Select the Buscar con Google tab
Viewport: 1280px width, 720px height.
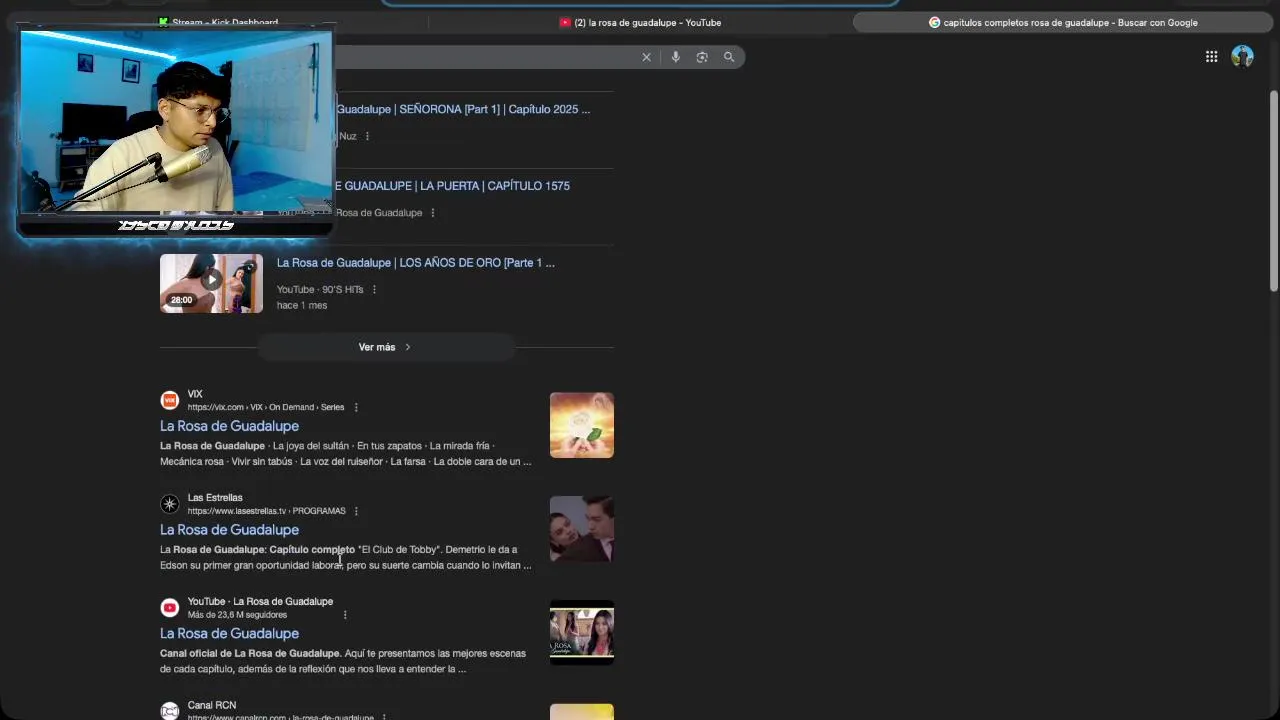click(x=1062, y=22)
